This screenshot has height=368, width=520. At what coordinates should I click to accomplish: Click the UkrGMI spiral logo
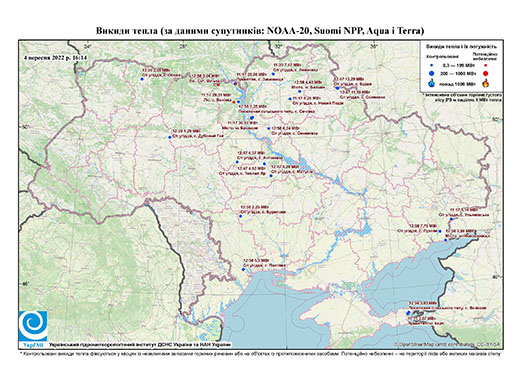[x=33, y=326]
